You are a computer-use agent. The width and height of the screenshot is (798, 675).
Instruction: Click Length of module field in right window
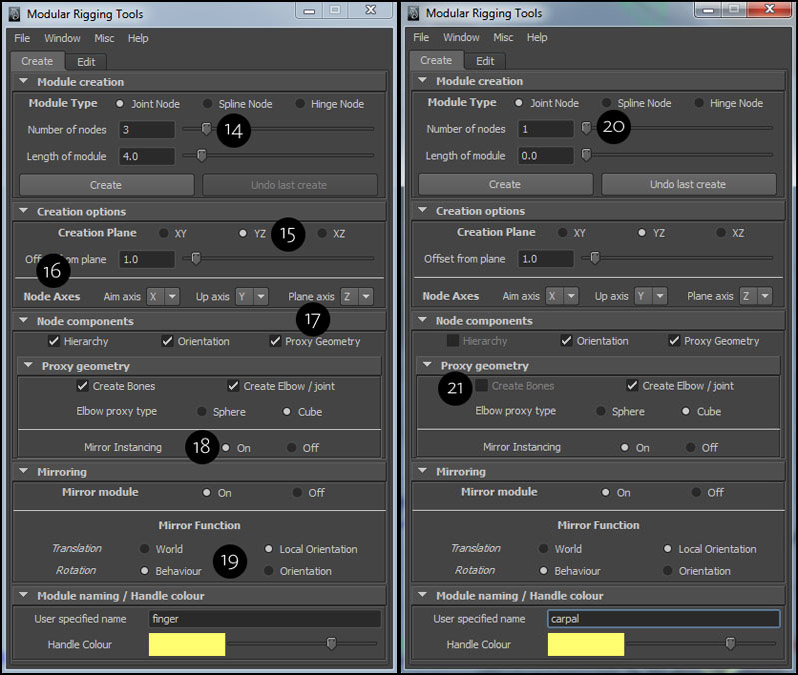546,156
